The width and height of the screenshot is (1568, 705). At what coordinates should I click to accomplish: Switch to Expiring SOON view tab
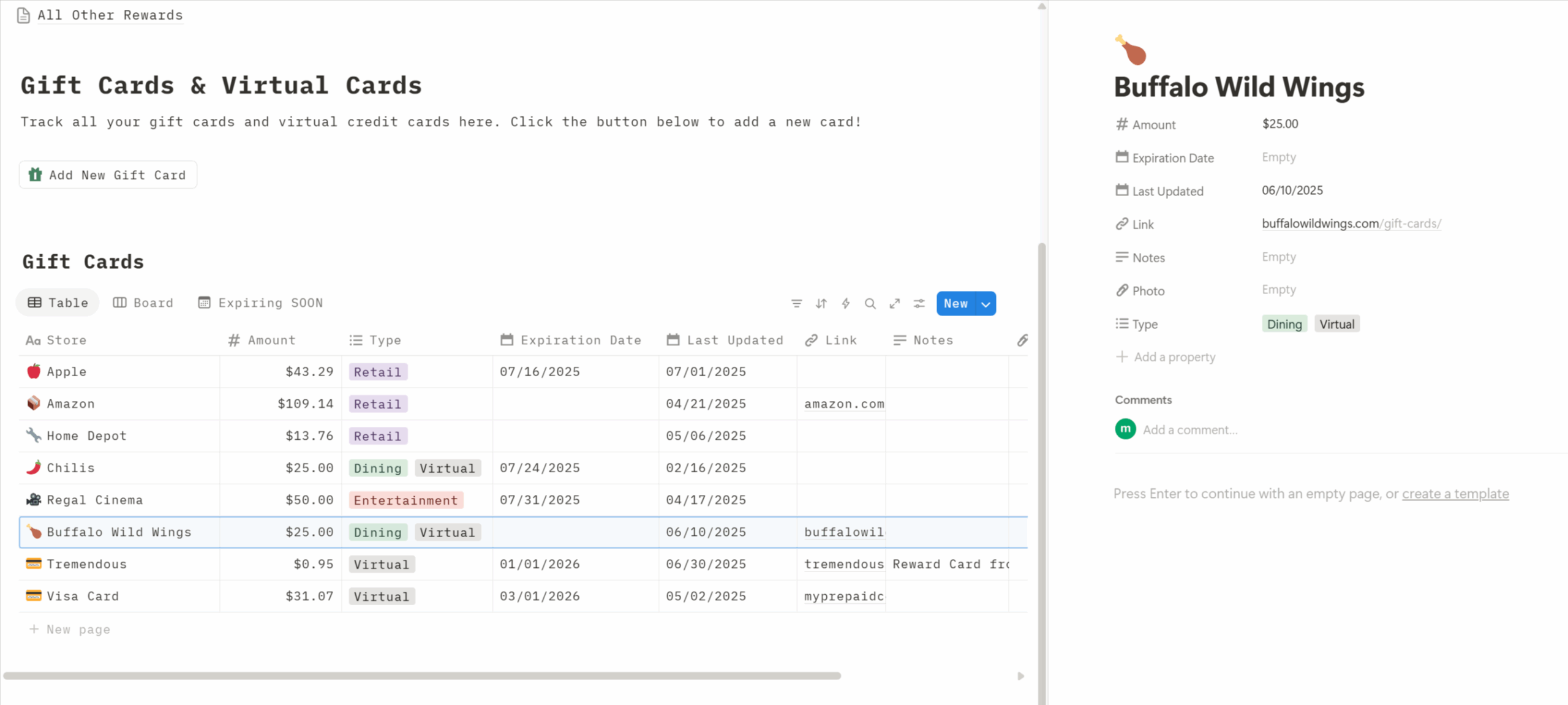260,303
